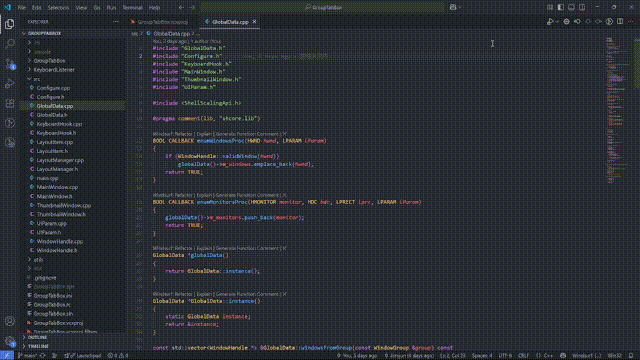
Task: Open LayoutItem.cpp in explorer
Action: point(54,142)
